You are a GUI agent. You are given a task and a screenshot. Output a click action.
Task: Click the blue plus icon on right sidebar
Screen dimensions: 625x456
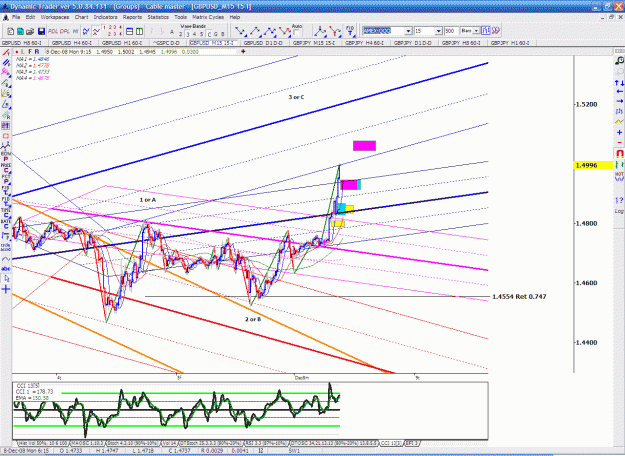point(619,132)
